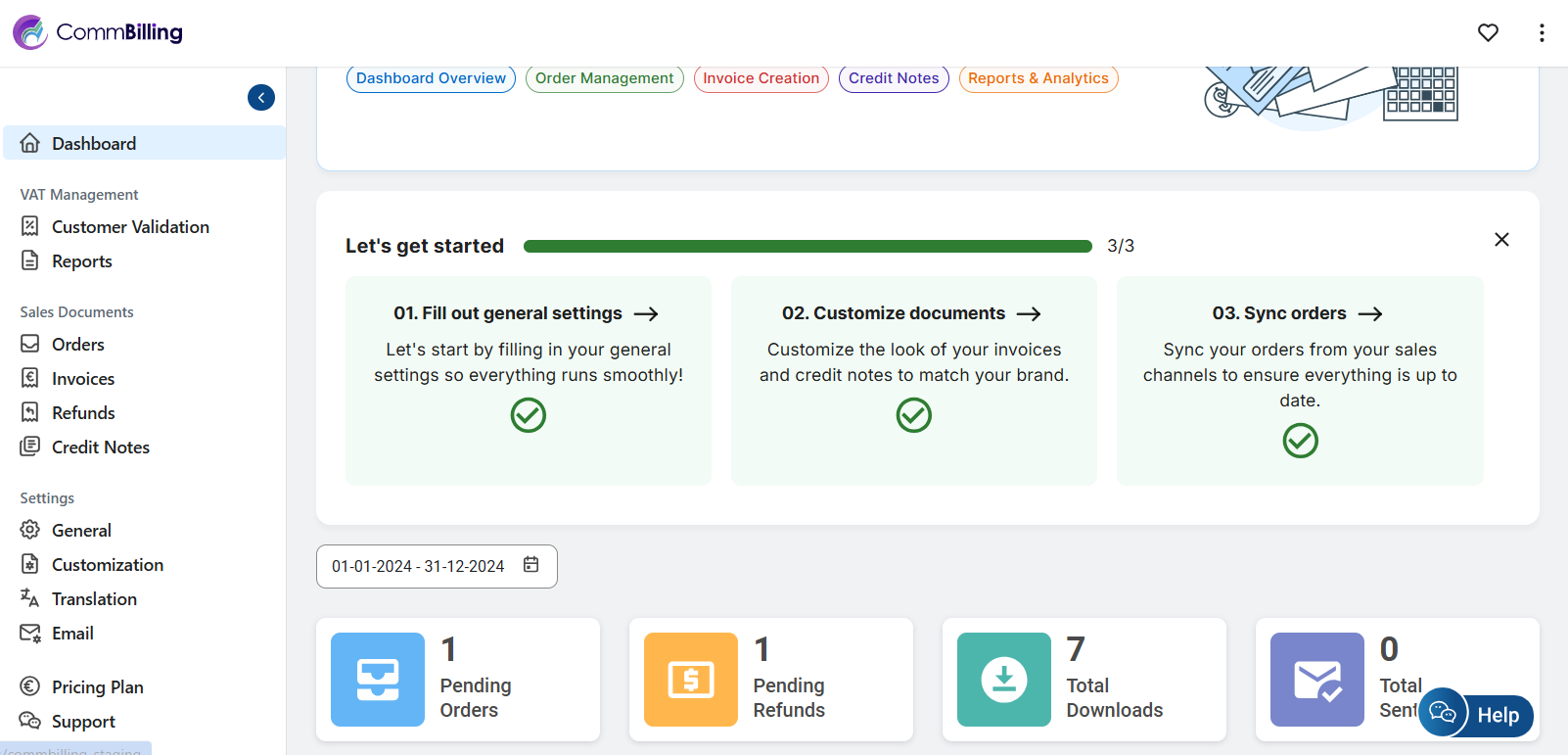Click the checkmark under Customize documents
1568x755 pixels.
pos(914,415)
